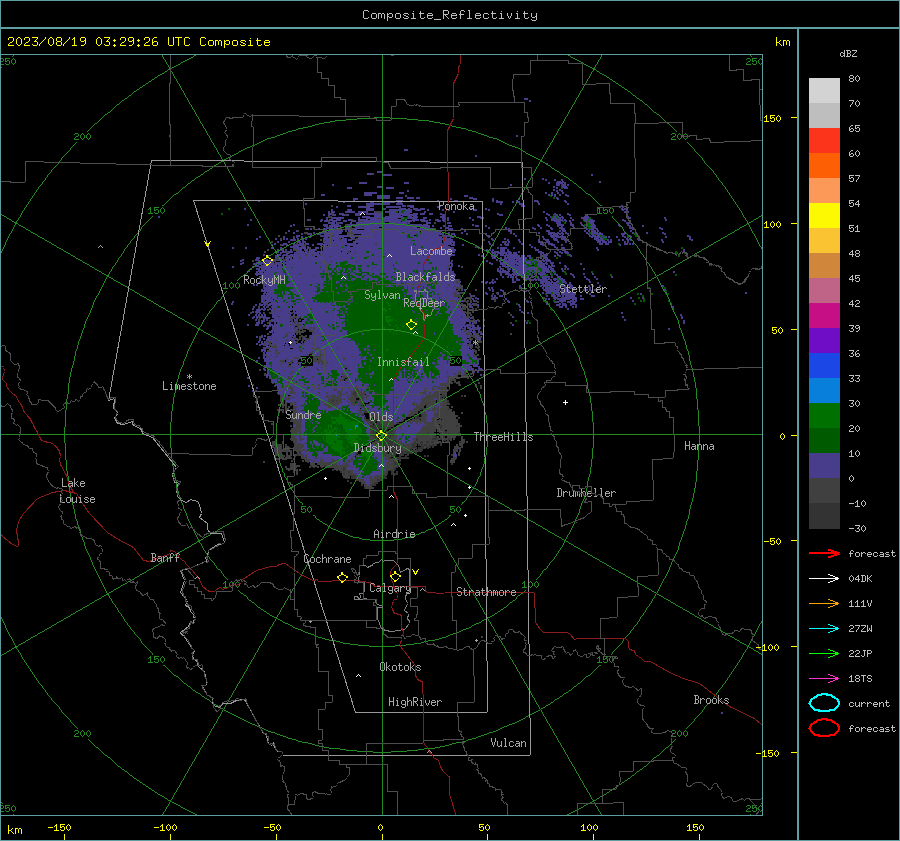Select the yellow 51-54 dBZ swatch
The height and width of the screenshot is (841, 900).
click(x=824, y=215)
